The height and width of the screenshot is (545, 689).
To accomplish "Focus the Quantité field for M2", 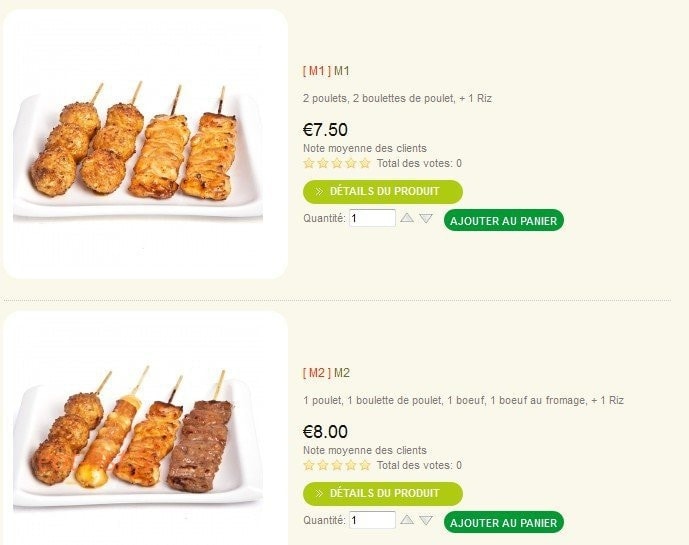I will click(x=372, y=520).
